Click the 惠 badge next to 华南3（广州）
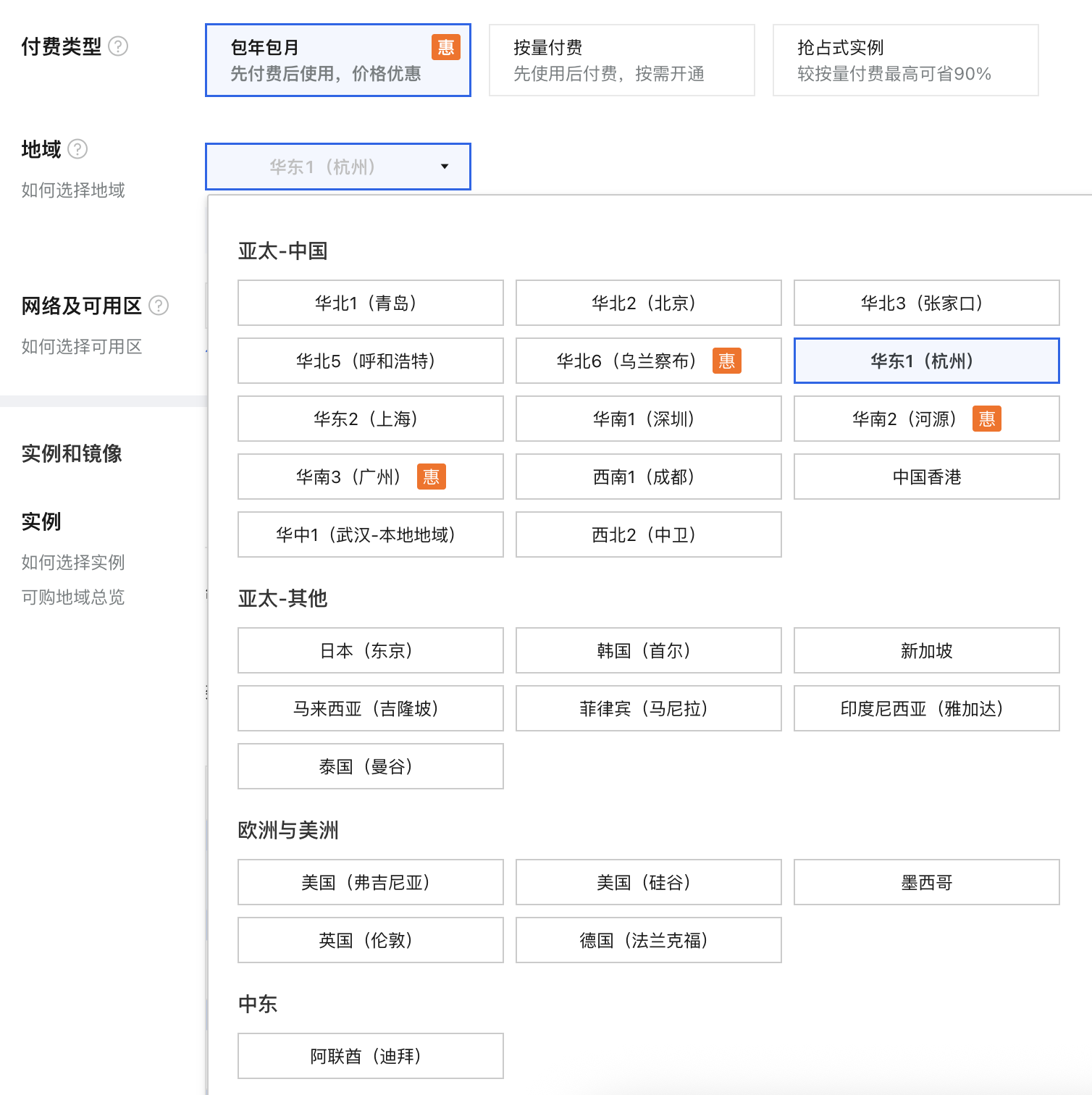The width and height of the screenshot is (1092, 1095). (x=431, y=477)
